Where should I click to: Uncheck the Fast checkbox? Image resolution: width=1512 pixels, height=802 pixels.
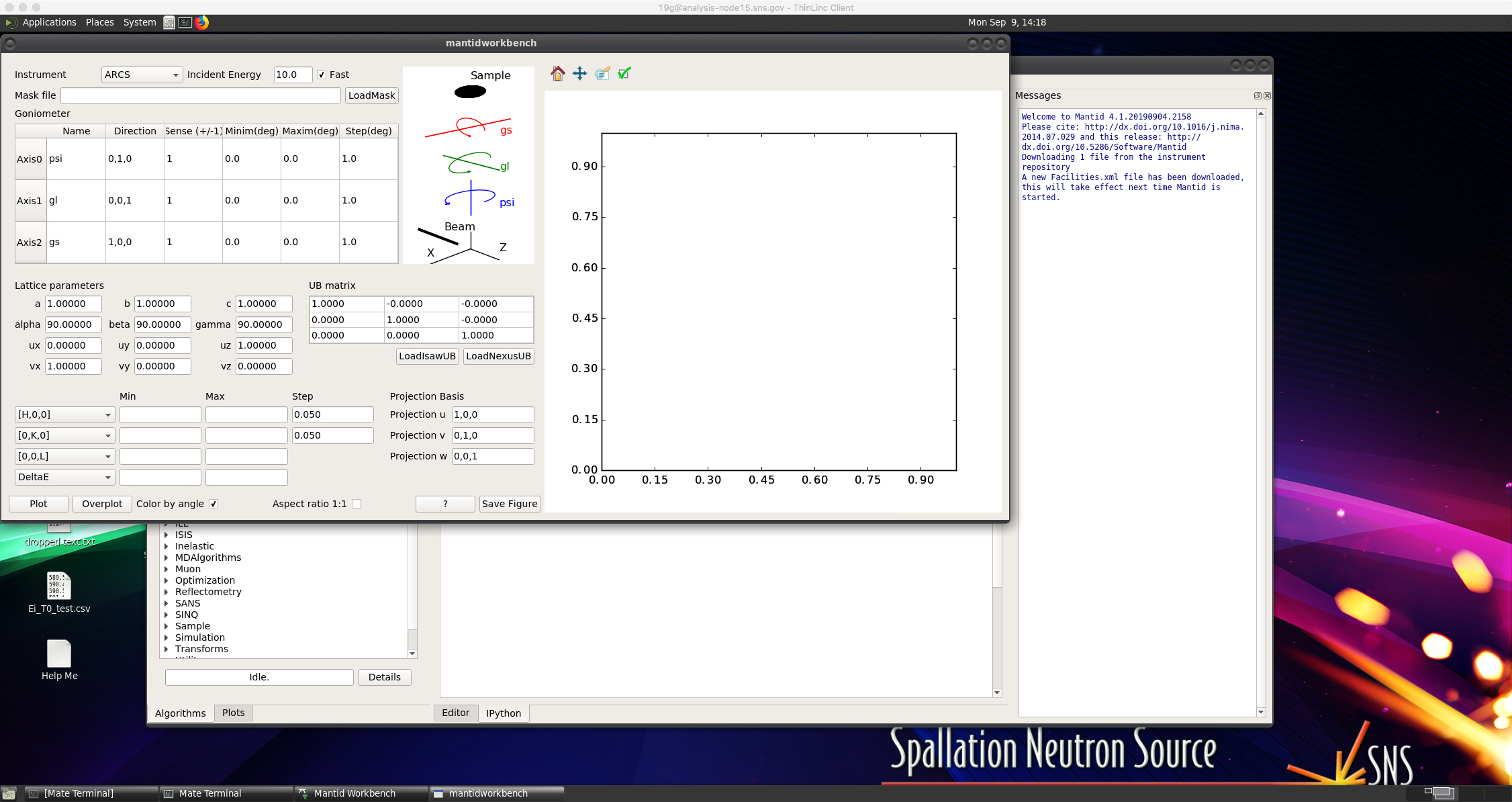pyautogui.click(x=322, y=75)
